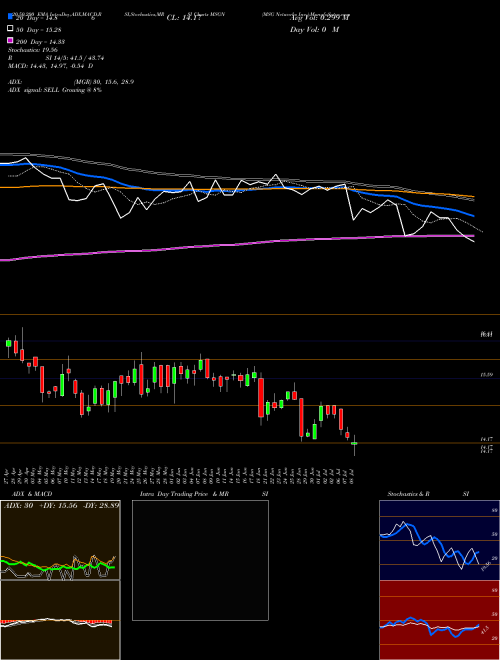This screenshot has width=500, height=660.
Task: Click the 'MACD: 14.43, 14.97, -0.54 D' line
Action: click(51, 66)
